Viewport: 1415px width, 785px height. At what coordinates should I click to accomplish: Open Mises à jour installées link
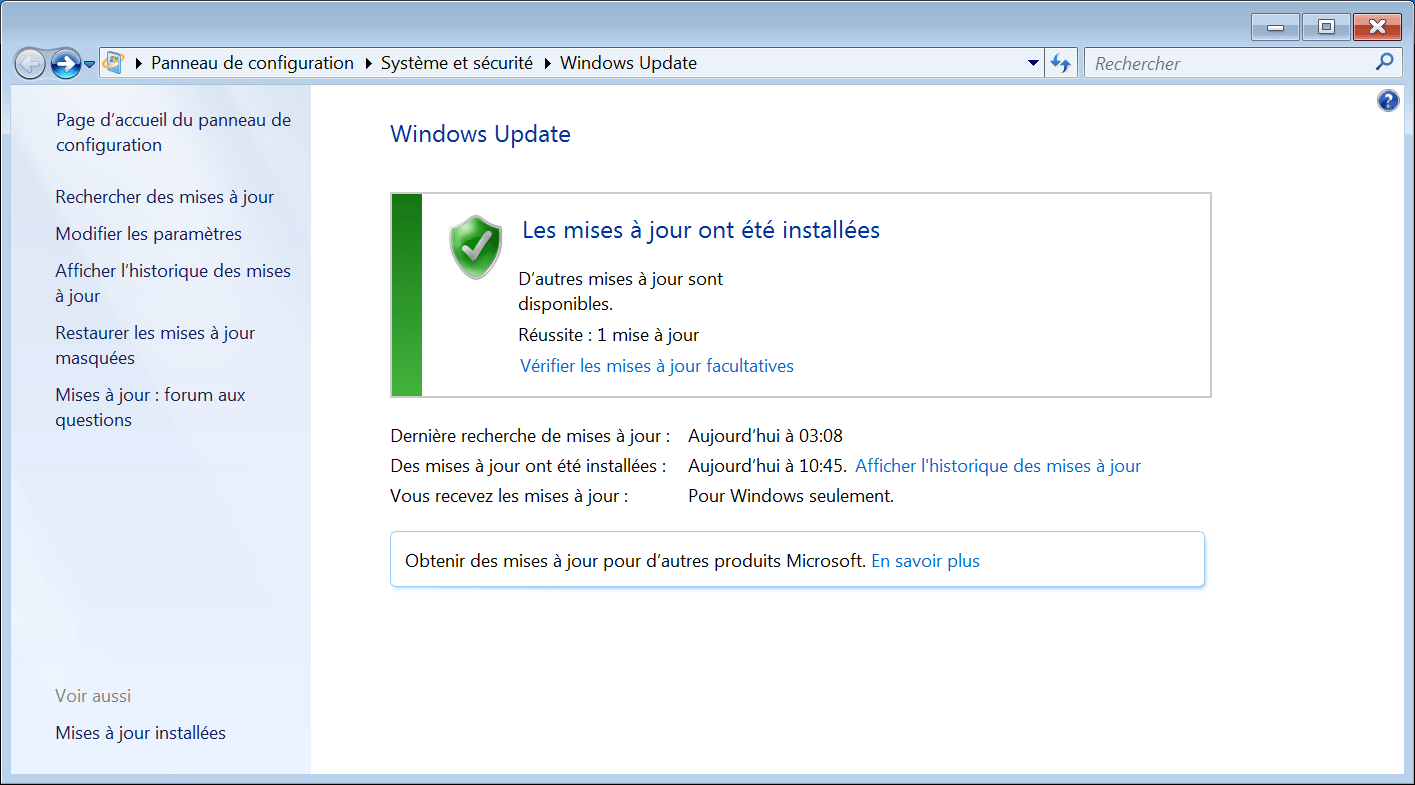[x=141, y=733]
